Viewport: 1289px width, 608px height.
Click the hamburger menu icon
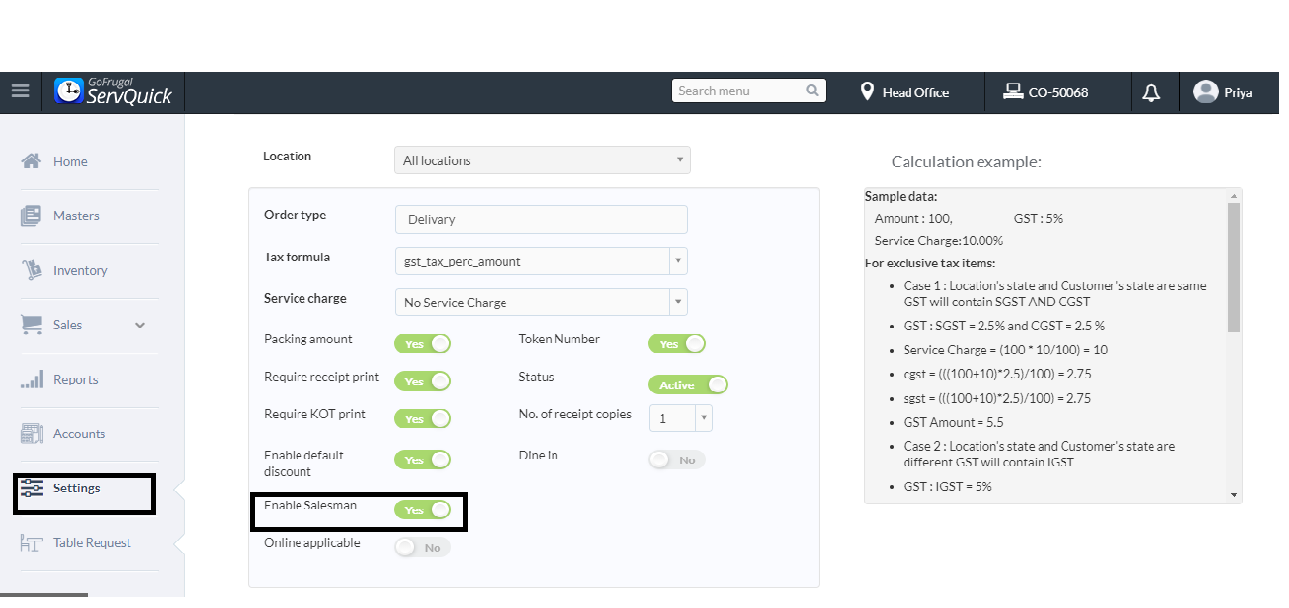coord(20,91)
